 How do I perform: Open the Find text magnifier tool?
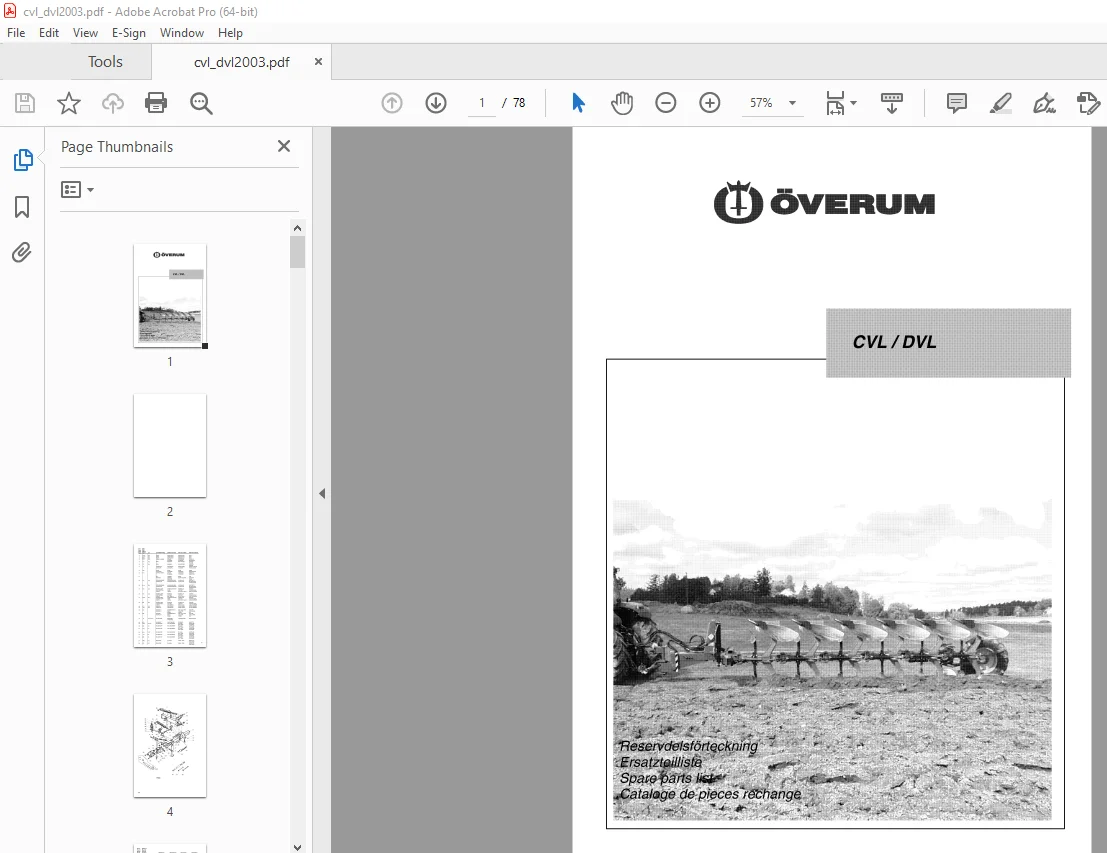(x=201, y=103)
